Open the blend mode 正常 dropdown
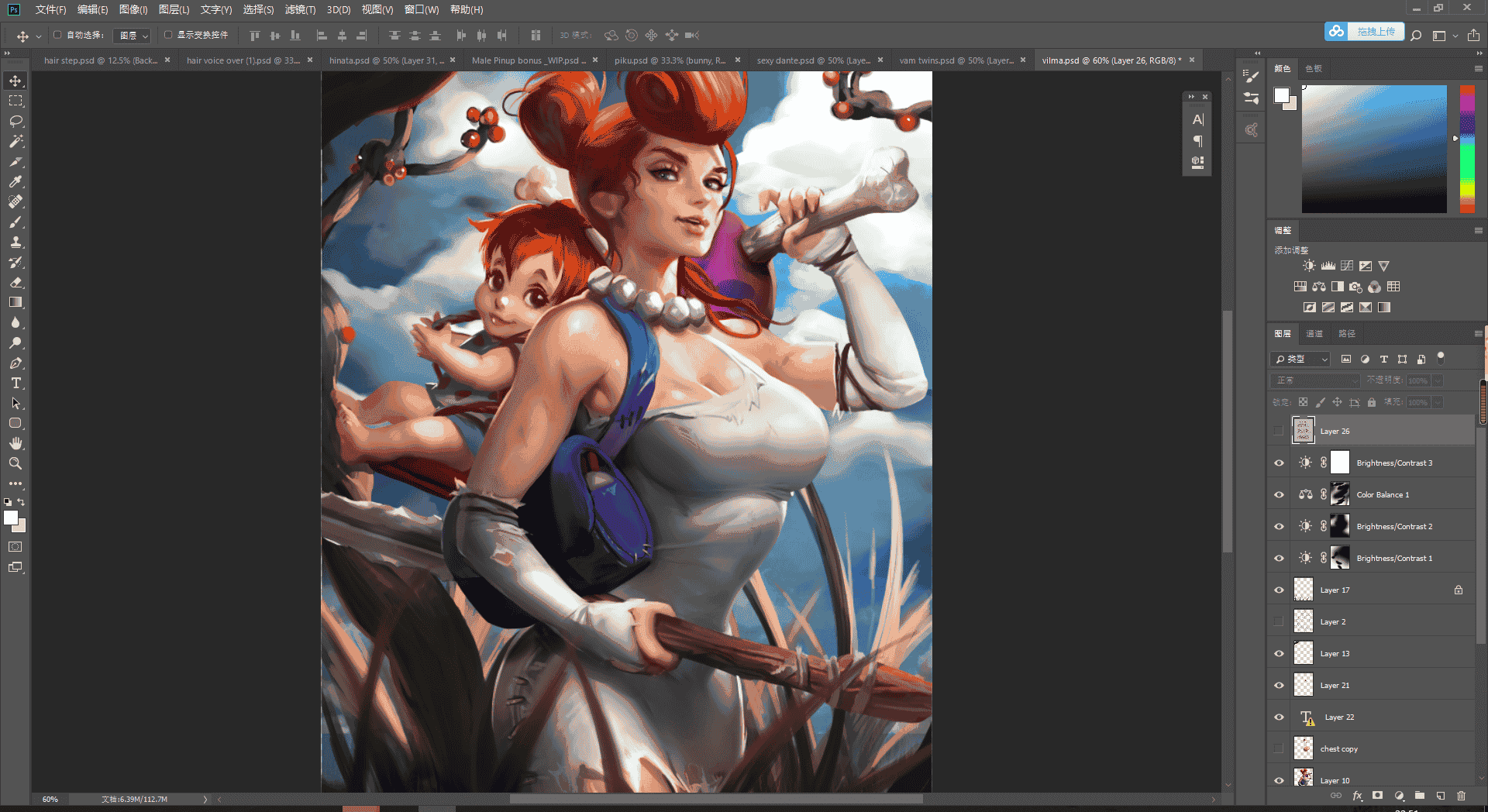The height and width of the screenshot is (812, 1488). [x=1316, y=380]
